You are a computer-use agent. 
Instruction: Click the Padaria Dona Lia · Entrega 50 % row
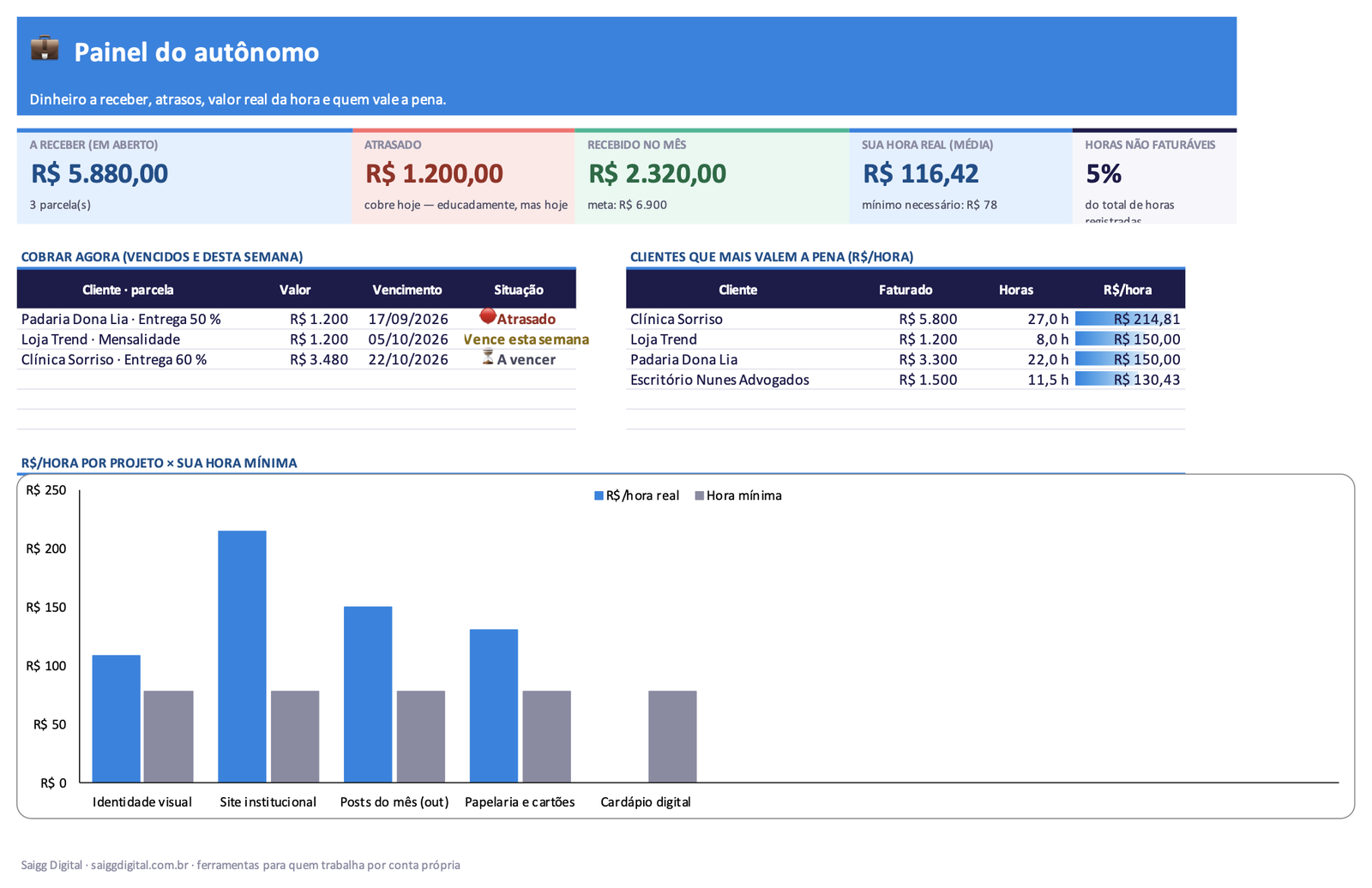[297, 319]
